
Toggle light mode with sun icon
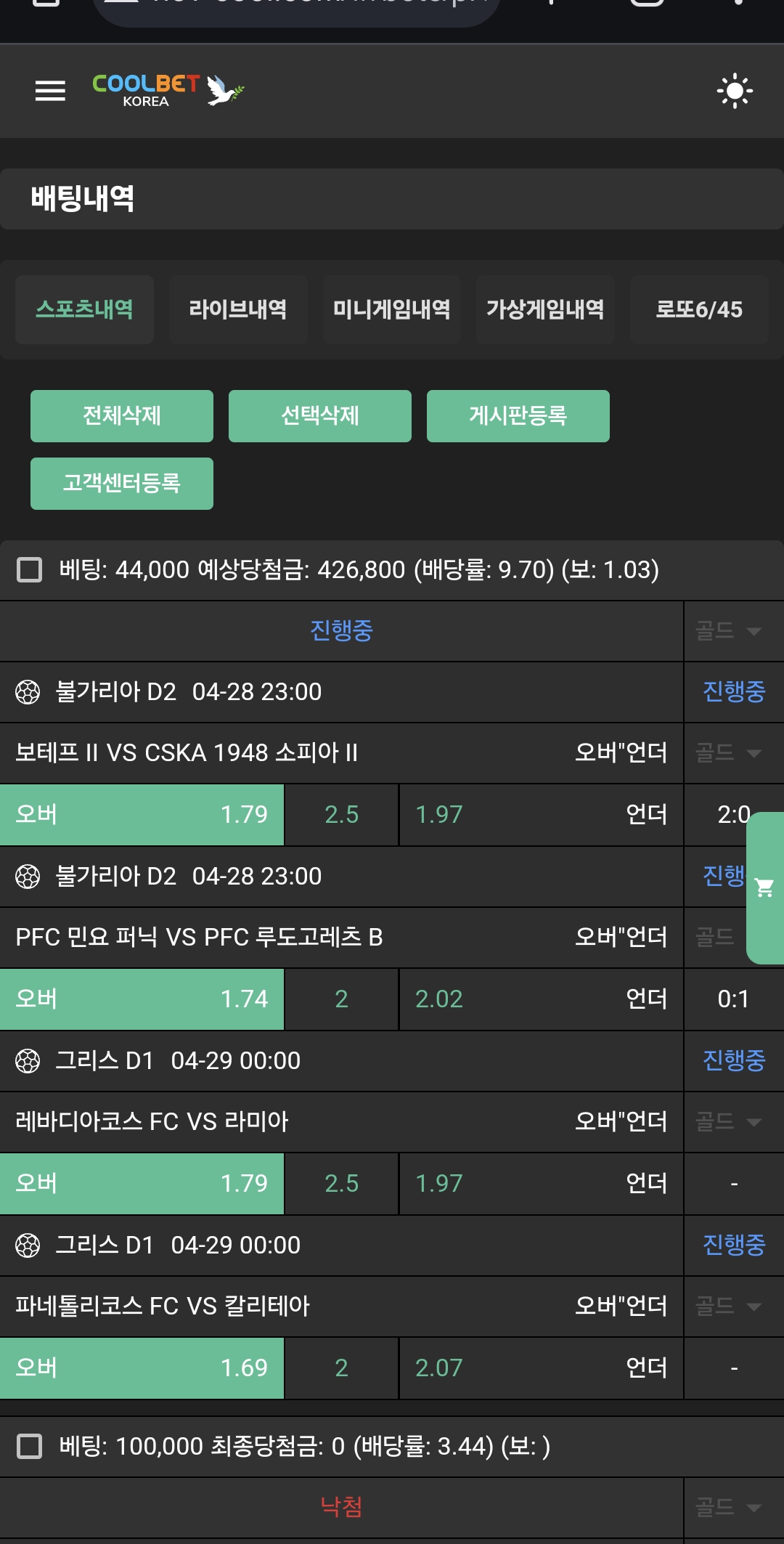pos(735,91)
